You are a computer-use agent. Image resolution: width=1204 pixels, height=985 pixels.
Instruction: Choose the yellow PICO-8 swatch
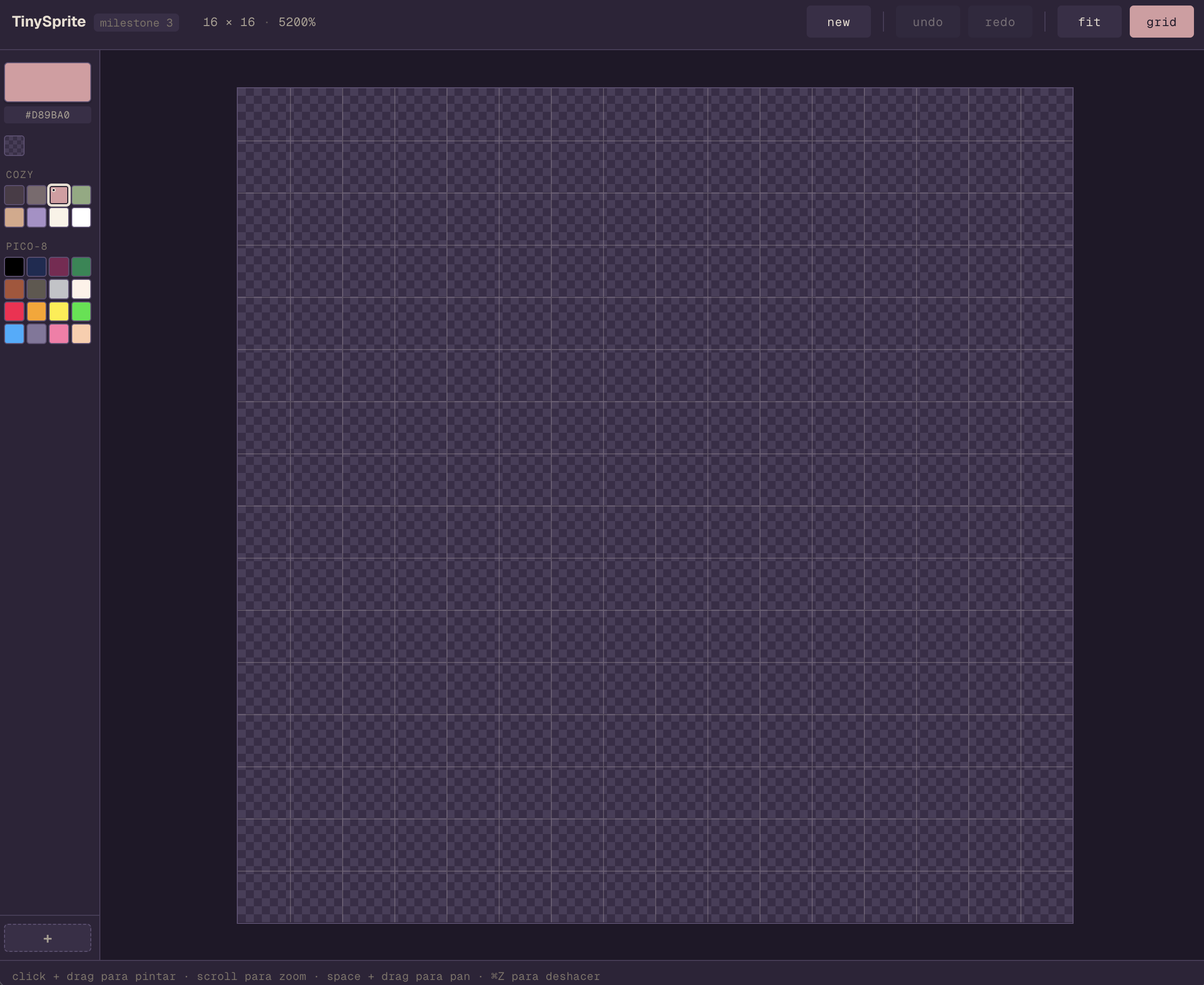pyautogui.click(x=59, y=311)
